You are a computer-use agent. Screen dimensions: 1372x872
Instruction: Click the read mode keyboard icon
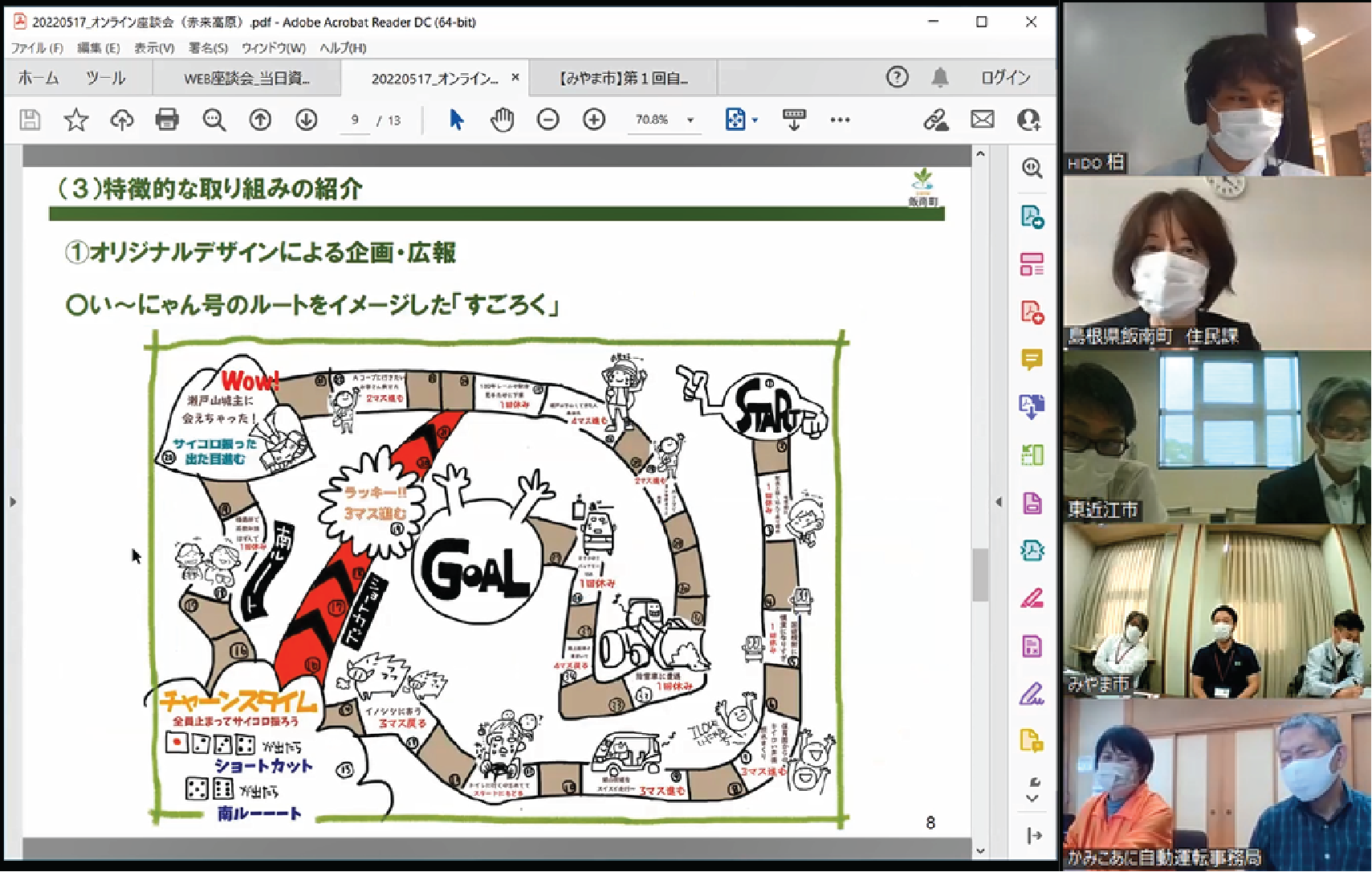click(794, 120)
